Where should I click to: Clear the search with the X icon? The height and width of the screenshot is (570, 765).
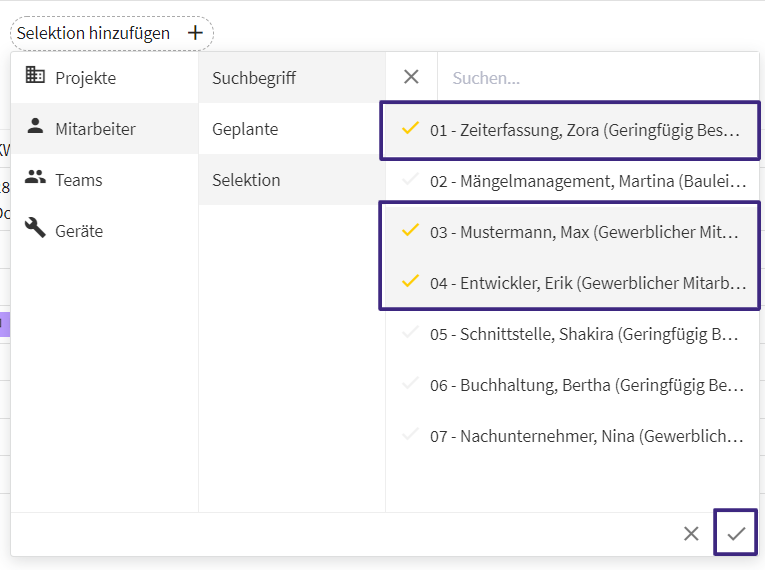click(x=411, y=77)
